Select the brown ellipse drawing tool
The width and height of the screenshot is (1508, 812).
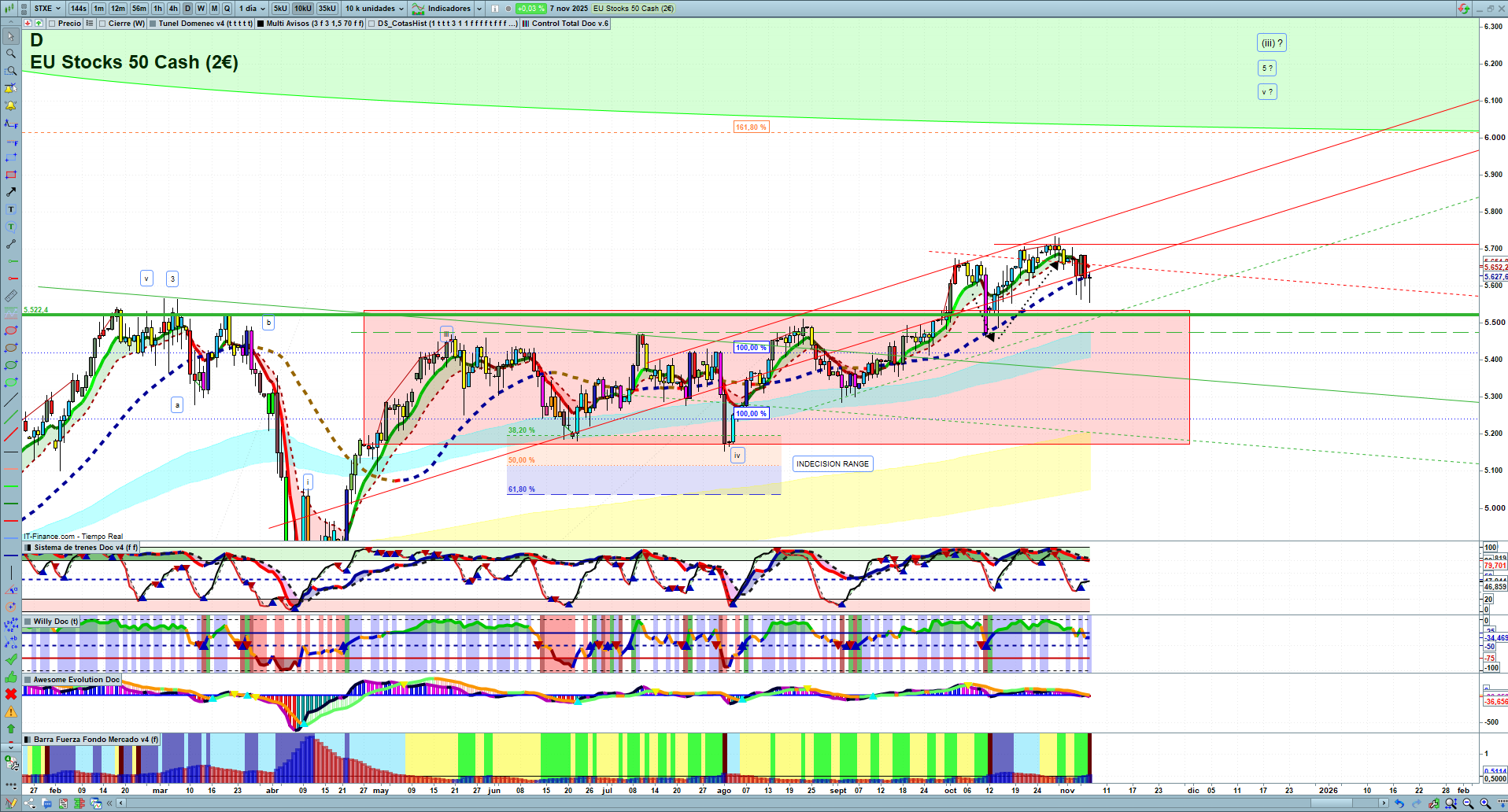click(x=11, y=348)
